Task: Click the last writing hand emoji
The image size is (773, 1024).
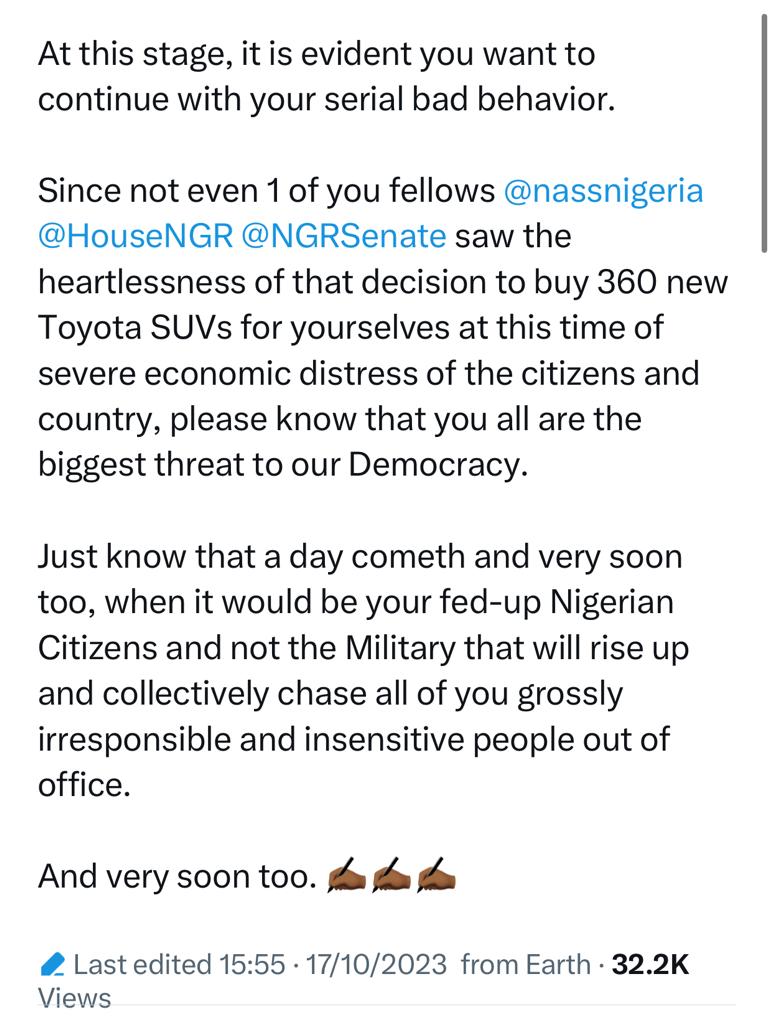Action: click(435, 877)
